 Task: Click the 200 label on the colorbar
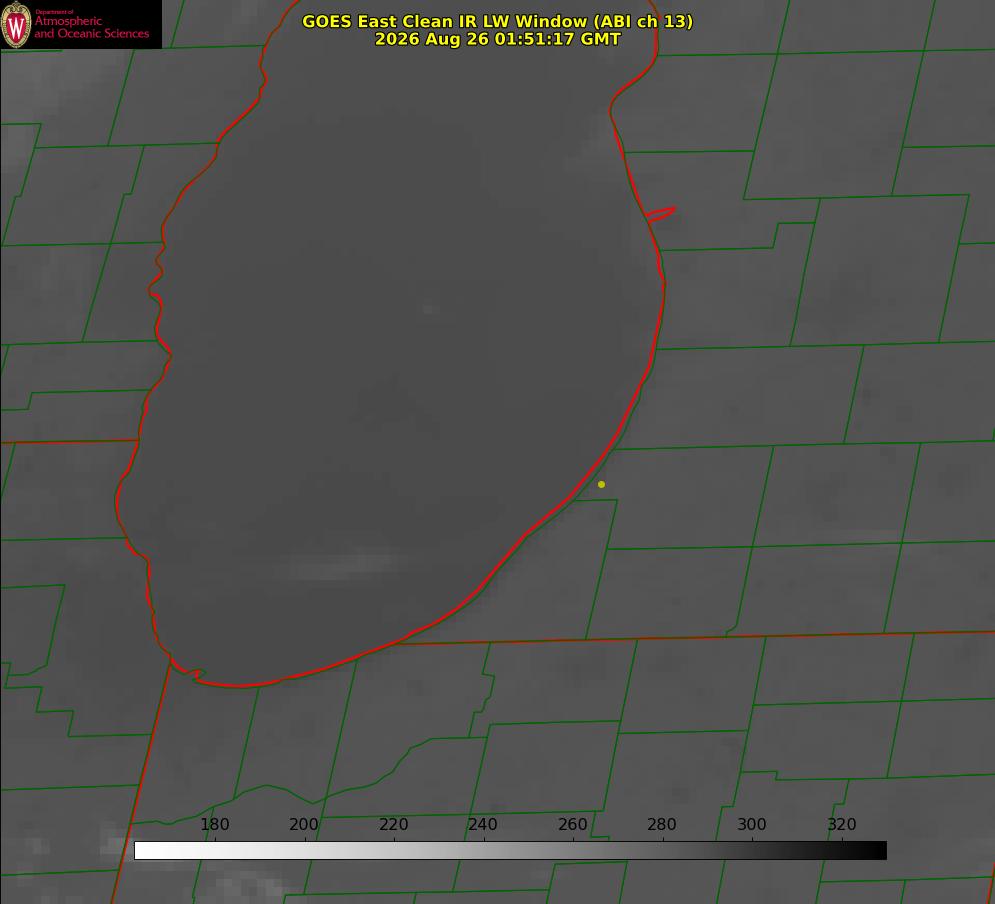[304, 824]
